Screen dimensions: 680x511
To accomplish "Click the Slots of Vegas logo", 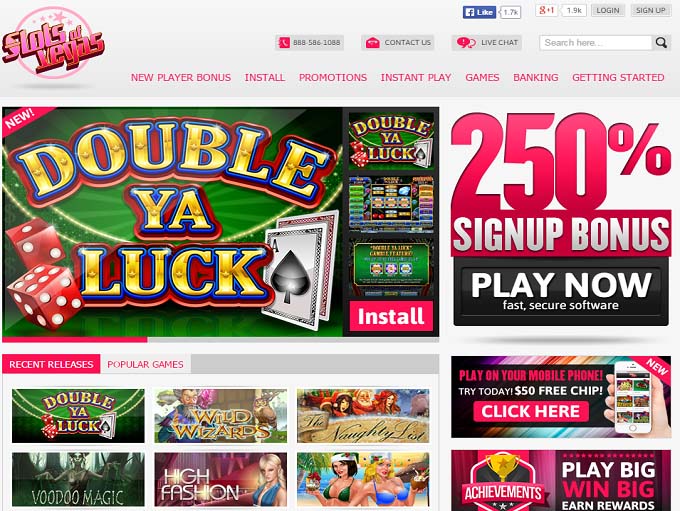I will [x=53, y=43].
